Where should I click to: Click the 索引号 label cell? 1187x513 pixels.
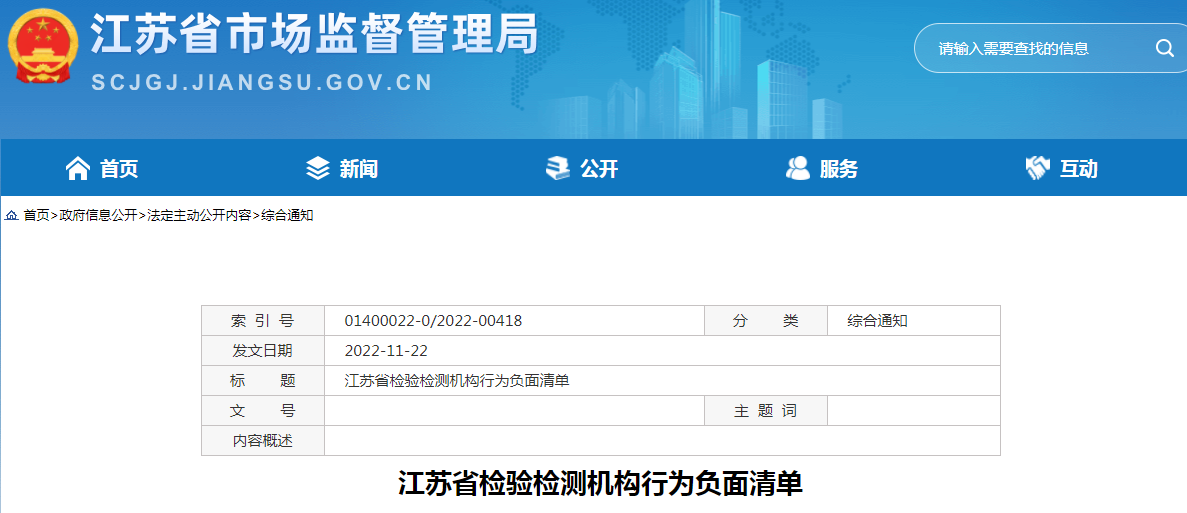click(263, 321)
